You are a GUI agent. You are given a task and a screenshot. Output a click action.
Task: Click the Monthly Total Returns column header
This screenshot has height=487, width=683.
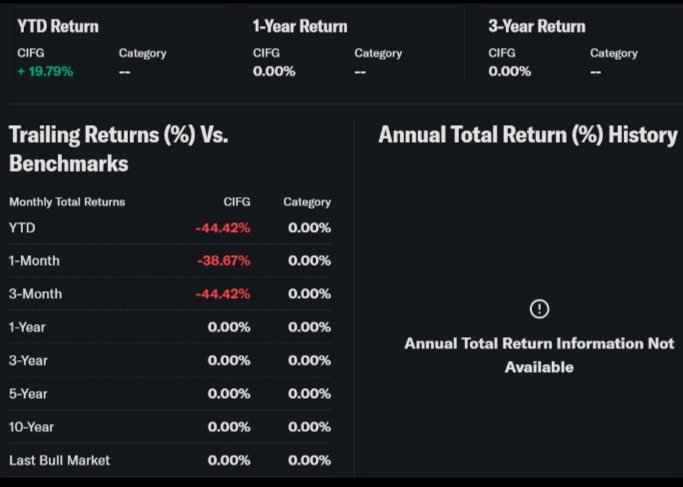(67, 202)
